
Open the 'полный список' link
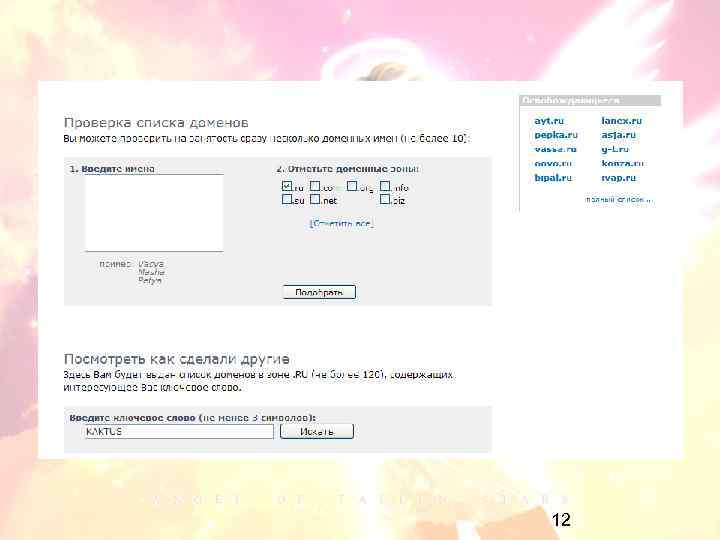click(619, 199)
